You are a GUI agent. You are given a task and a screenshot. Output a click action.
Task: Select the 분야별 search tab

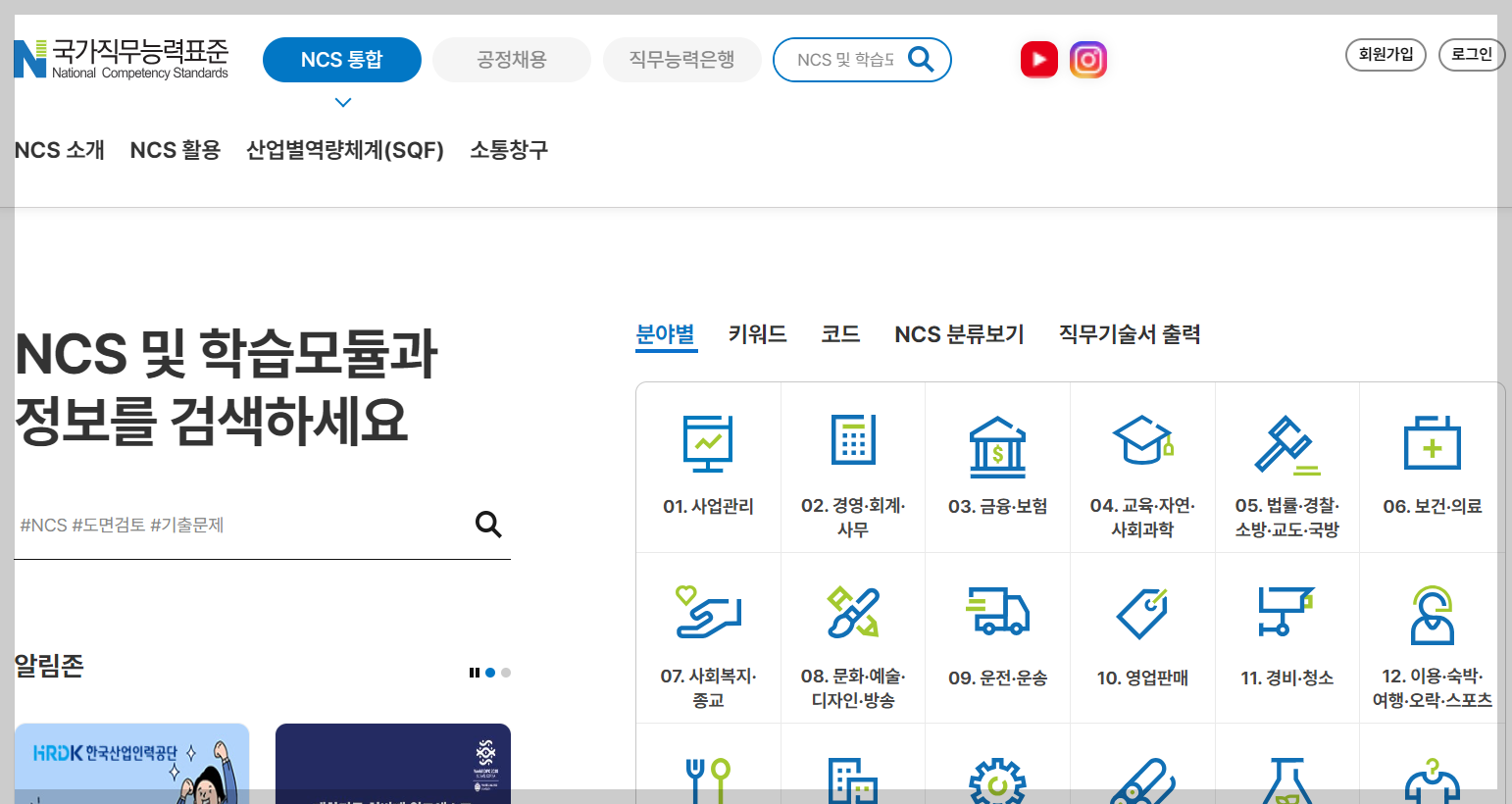(666, 334)
